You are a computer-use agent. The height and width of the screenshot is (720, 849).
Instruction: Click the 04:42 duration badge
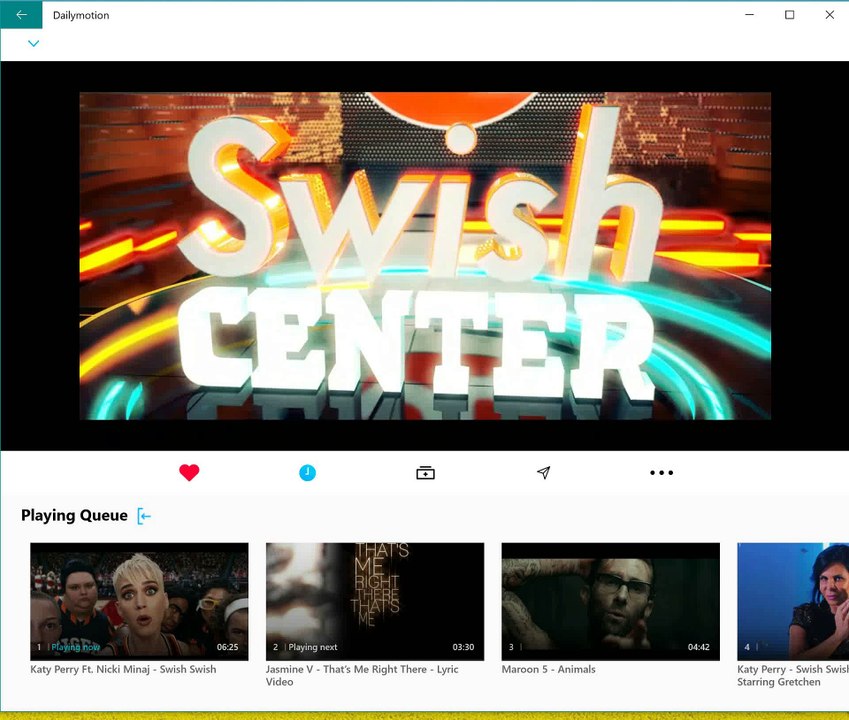point(698,647)
